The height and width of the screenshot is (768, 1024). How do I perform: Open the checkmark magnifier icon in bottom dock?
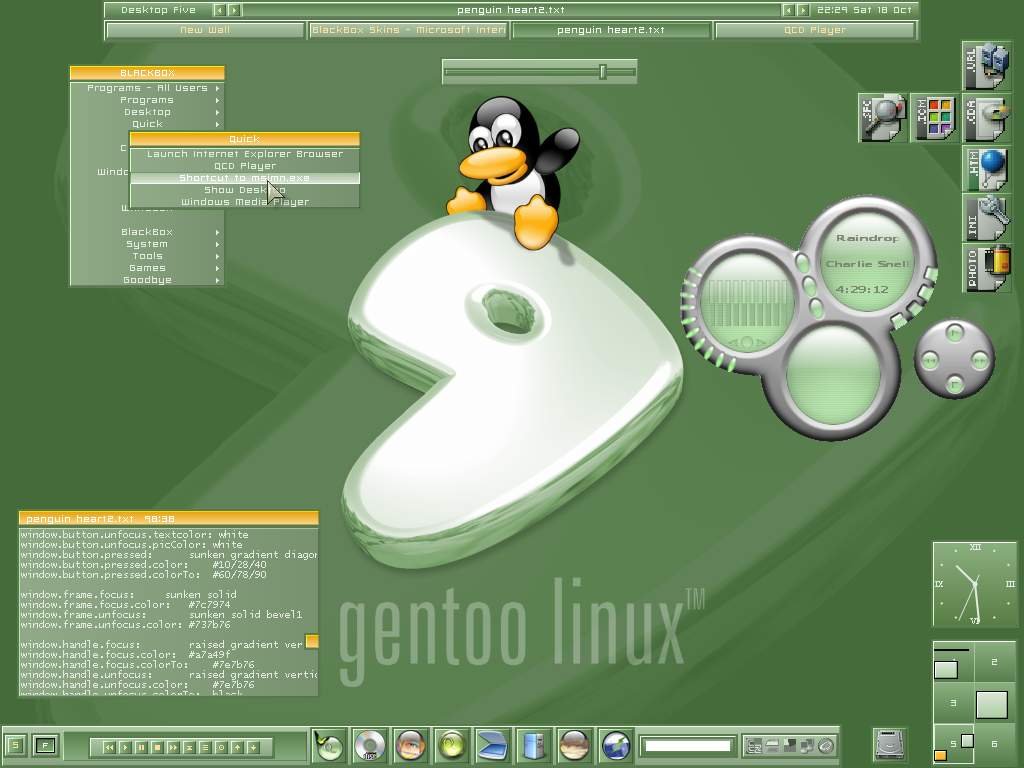tap(328, 745)
